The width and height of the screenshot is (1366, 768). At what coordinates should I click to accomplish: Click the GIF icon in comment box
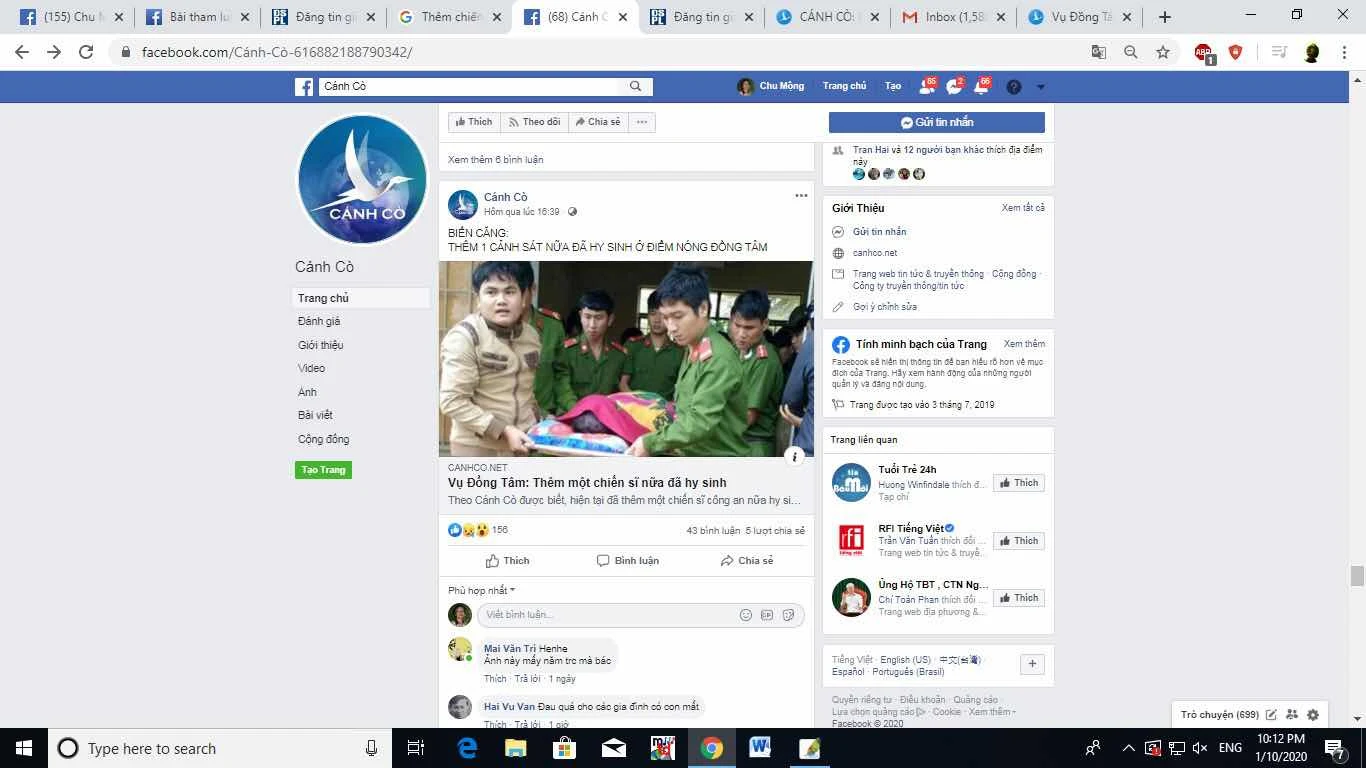tap(767, 615)
